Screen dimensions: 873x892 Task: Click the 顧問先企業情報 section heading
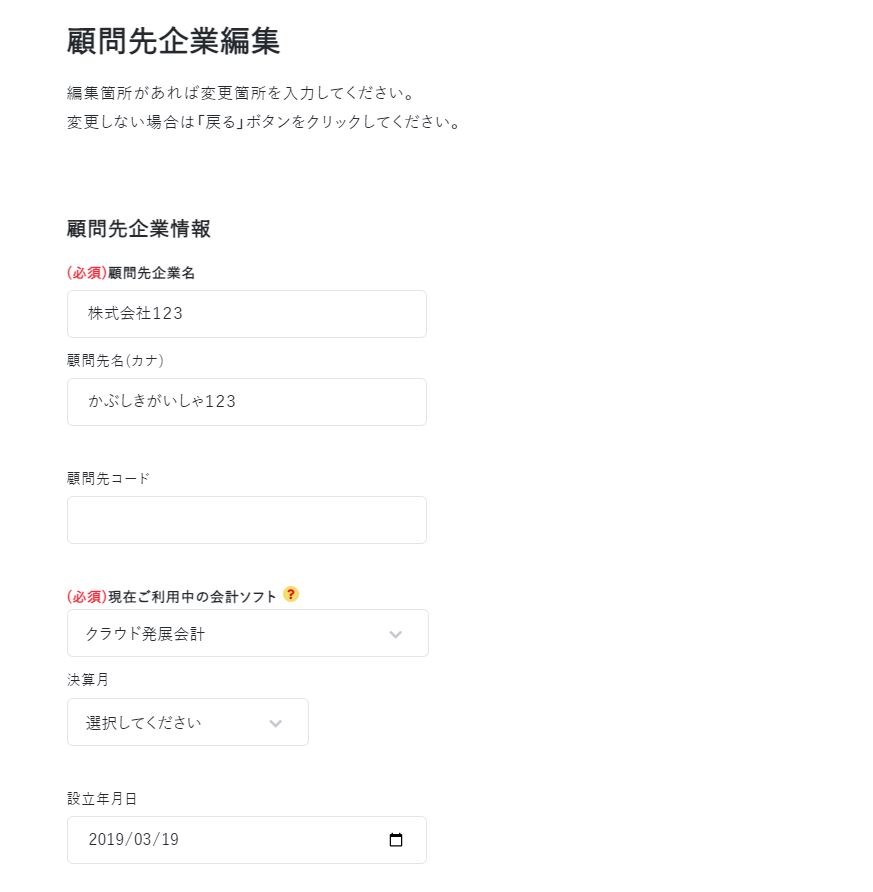(x=139, y=229)
